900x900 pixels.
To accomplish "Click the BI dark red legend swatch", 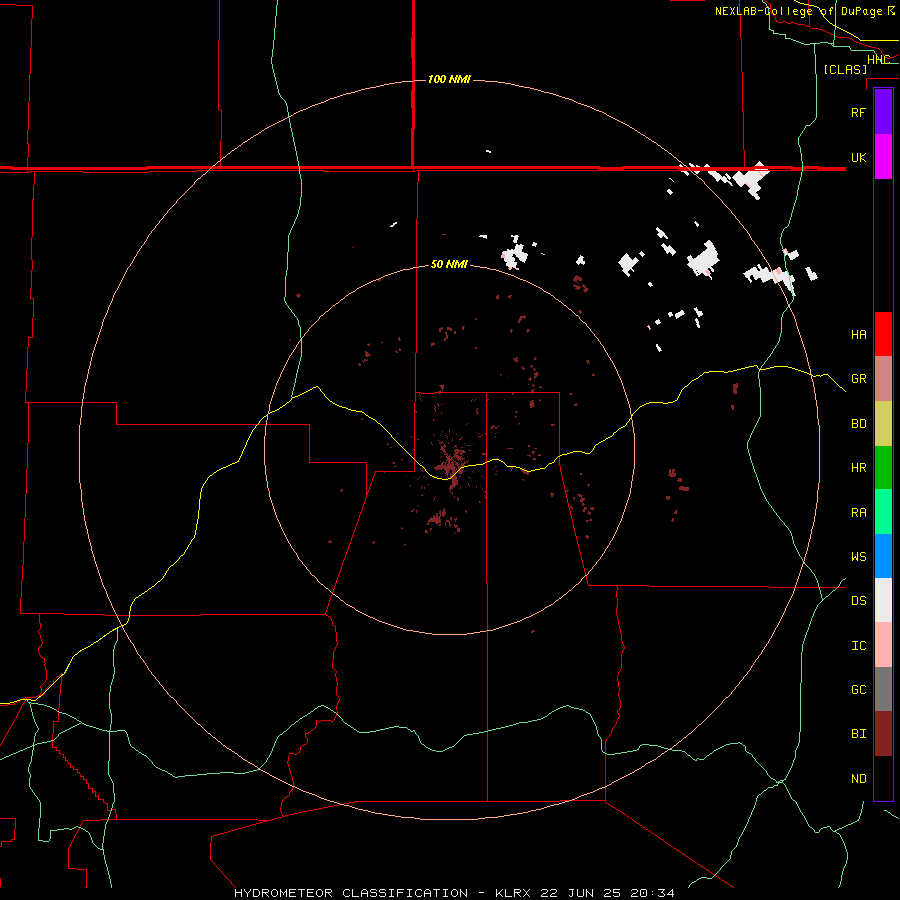I will [x=883, y=734].
